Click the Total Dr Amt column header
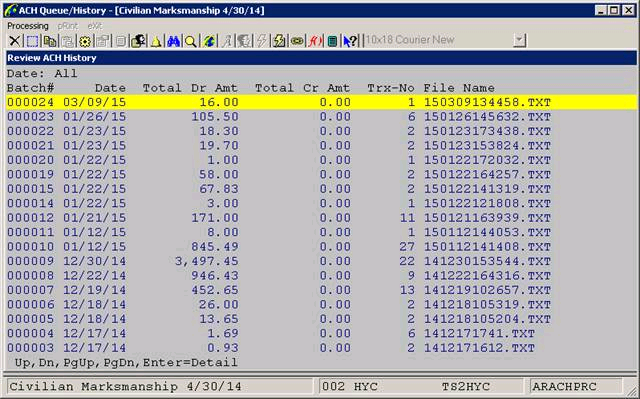The width and height of the screenshot is (640, 399). 190,88
